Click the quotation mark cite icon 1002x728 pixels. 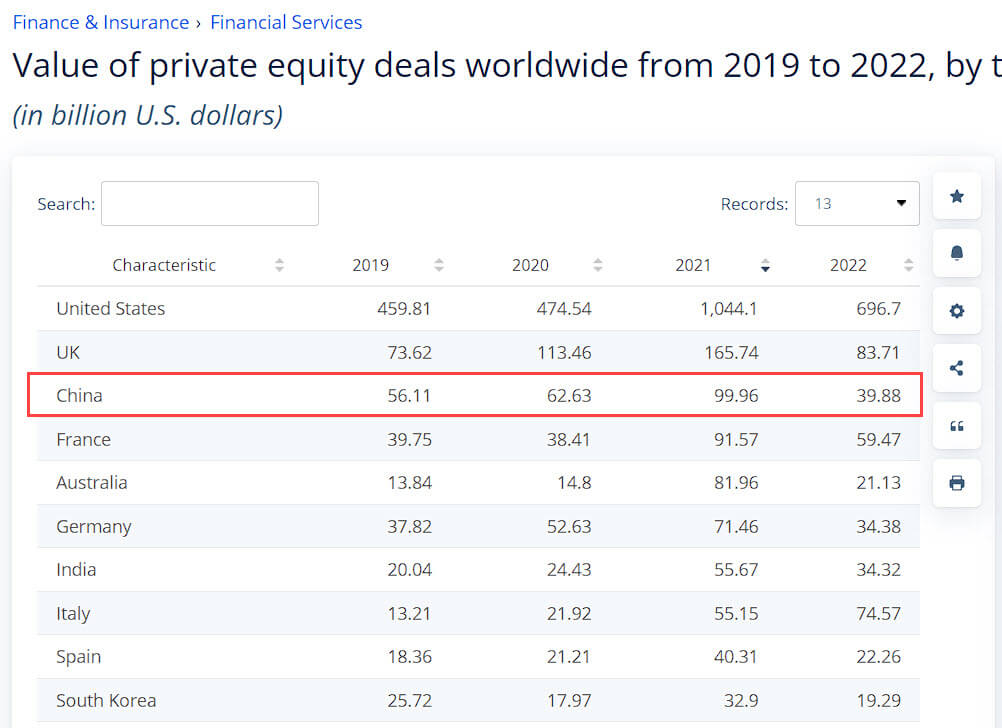957,426
